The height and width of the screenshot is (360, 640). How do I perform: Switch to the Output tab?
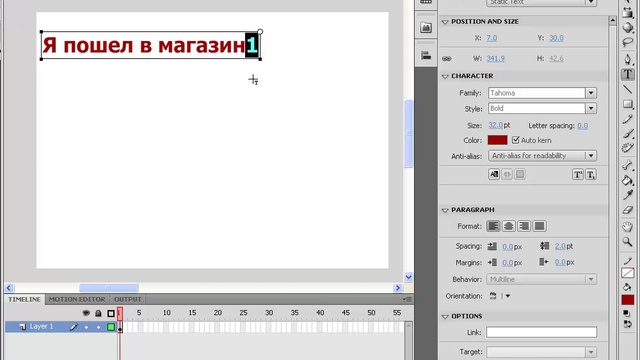(x=128, y=299)
